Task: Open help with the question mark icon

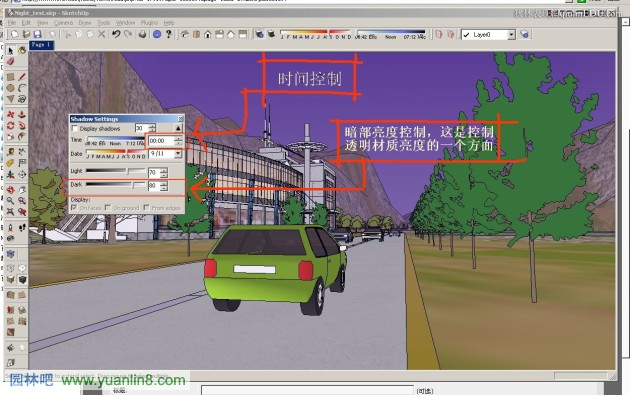Action: coord(169,35)
